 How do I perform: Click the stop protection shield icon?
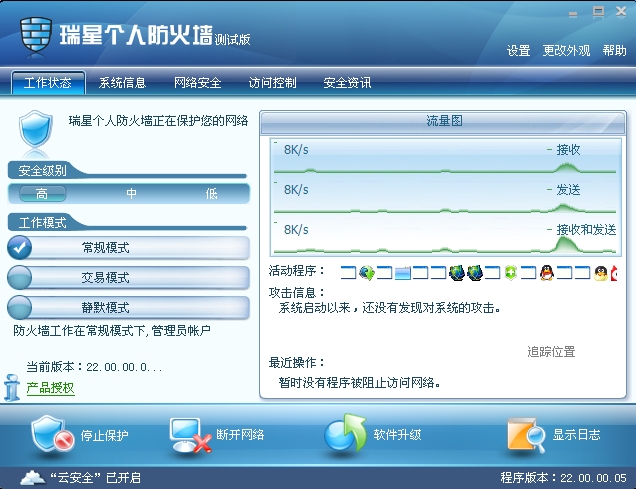[52, 435]
